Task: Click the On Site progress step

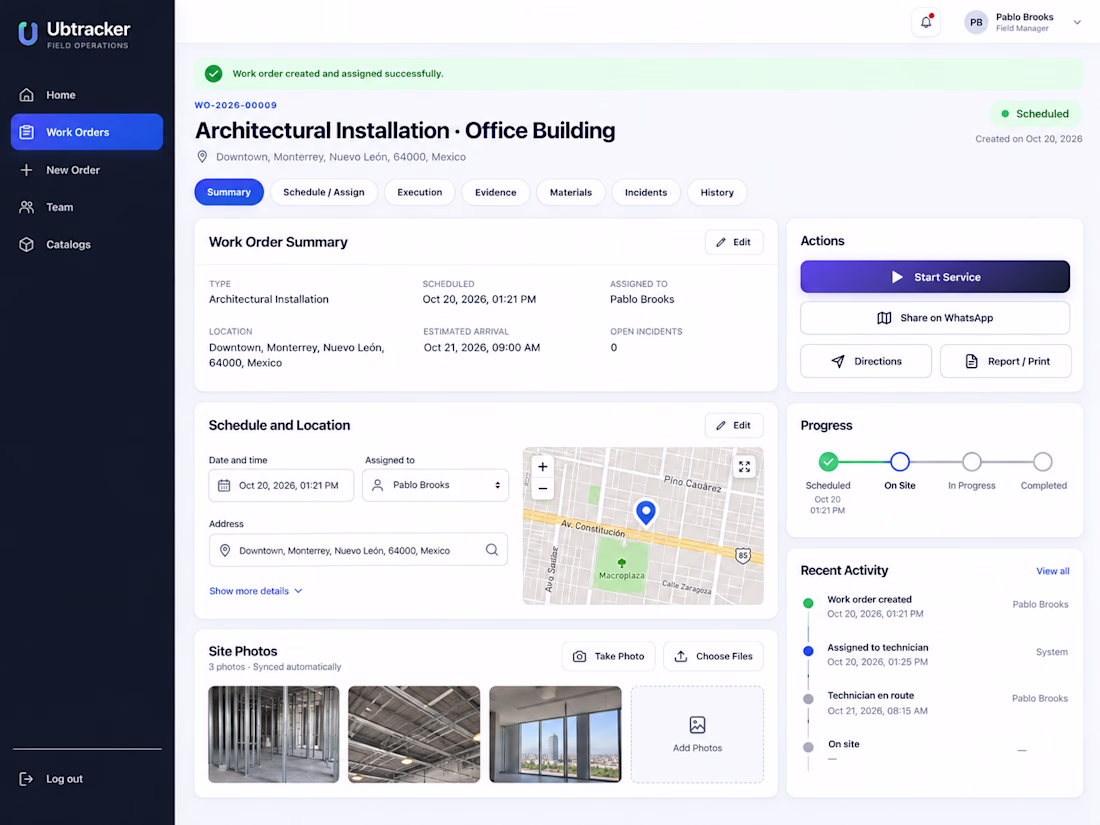Action: point(900,462)
